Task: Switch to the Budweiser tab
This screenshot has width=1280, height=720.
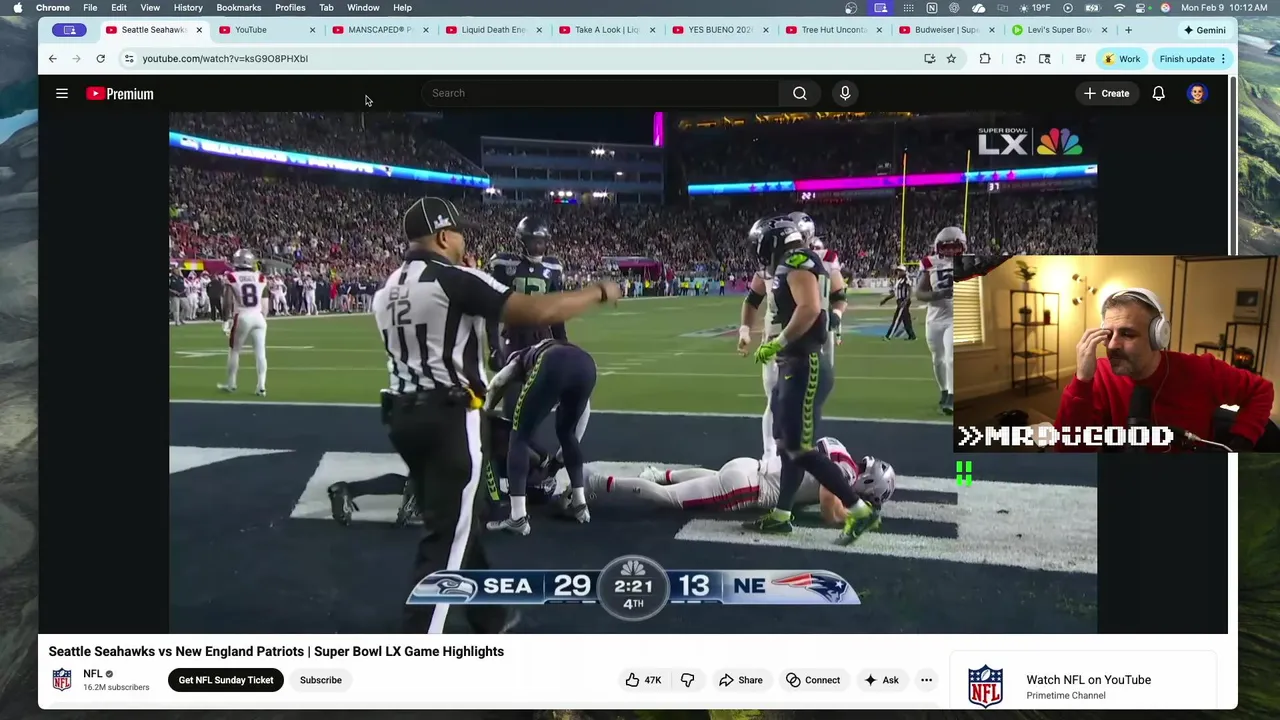Action: point(945,30)
